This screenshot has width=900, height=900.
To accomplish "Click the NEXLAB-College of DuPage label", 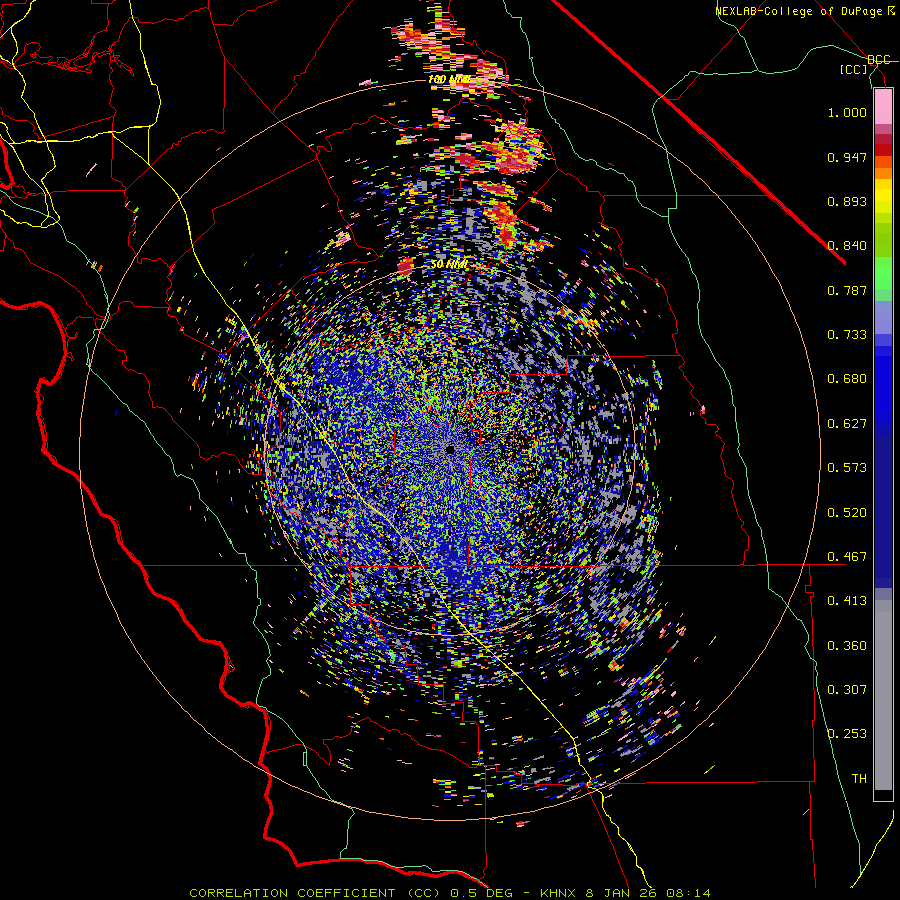I will click(800, 11).
